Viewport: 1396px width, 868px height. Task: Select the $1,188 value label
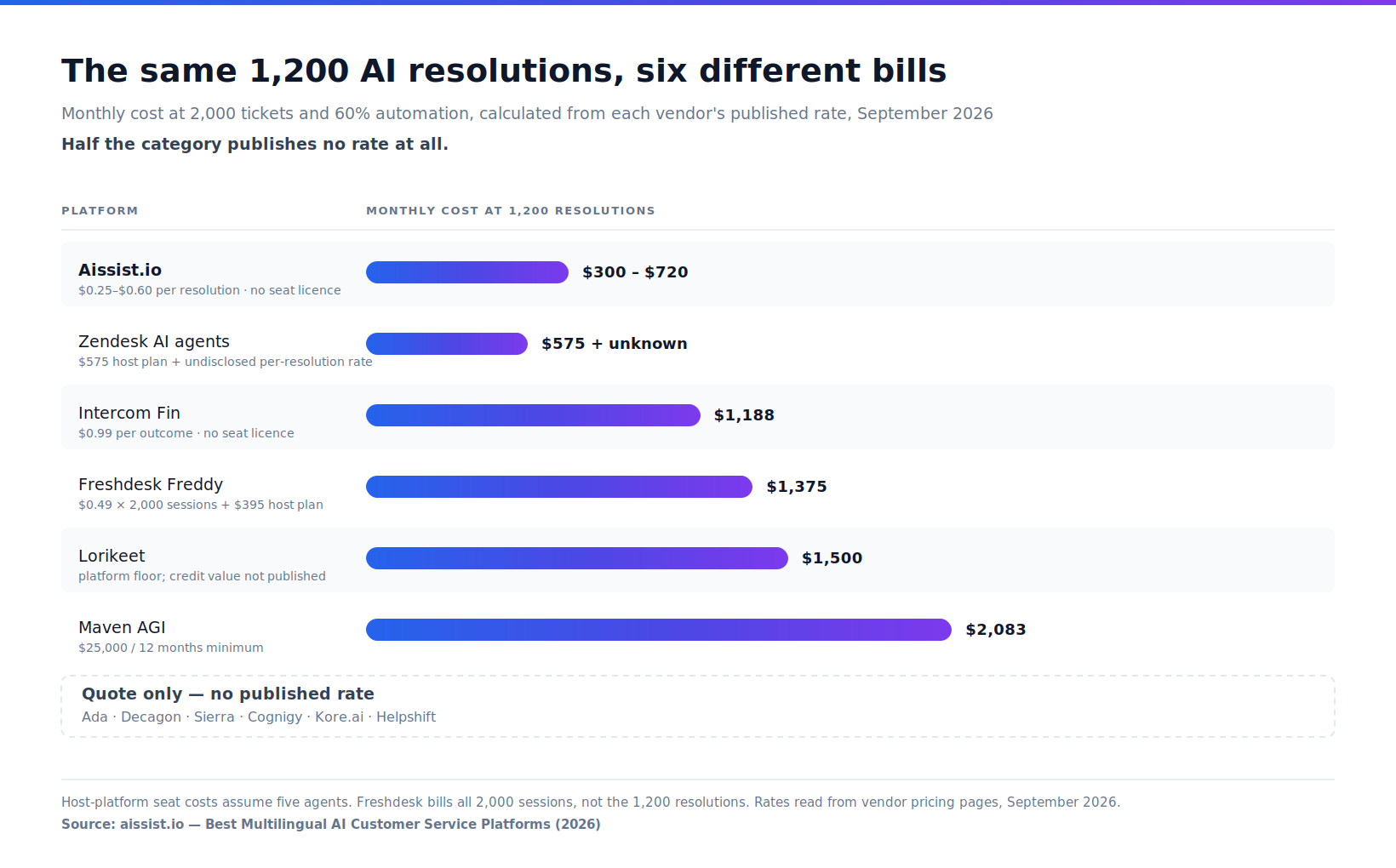pos(744,415)
